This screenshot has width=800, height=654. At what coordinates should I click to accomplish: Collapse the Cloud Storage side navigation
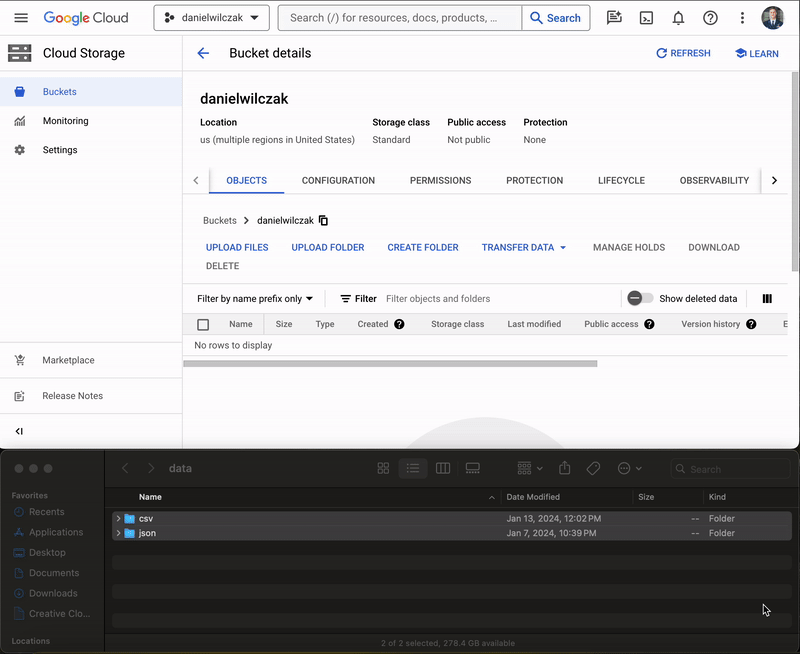click(x=19, y=431)
